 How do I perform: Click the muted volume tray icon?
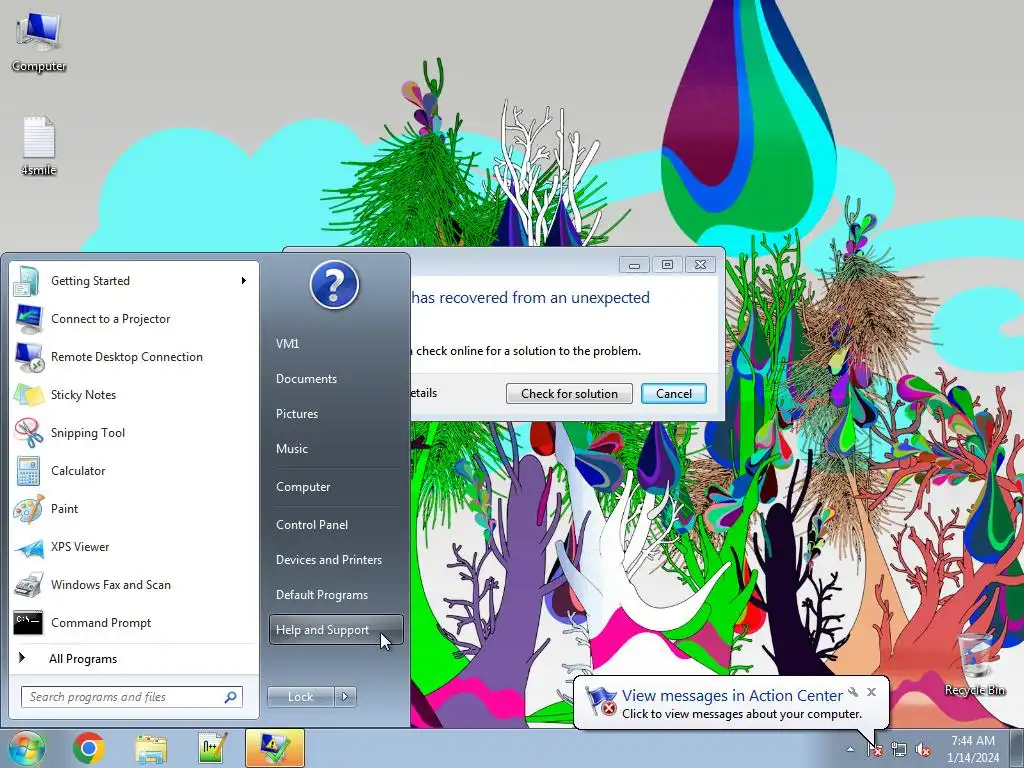(x=923, y=750)
